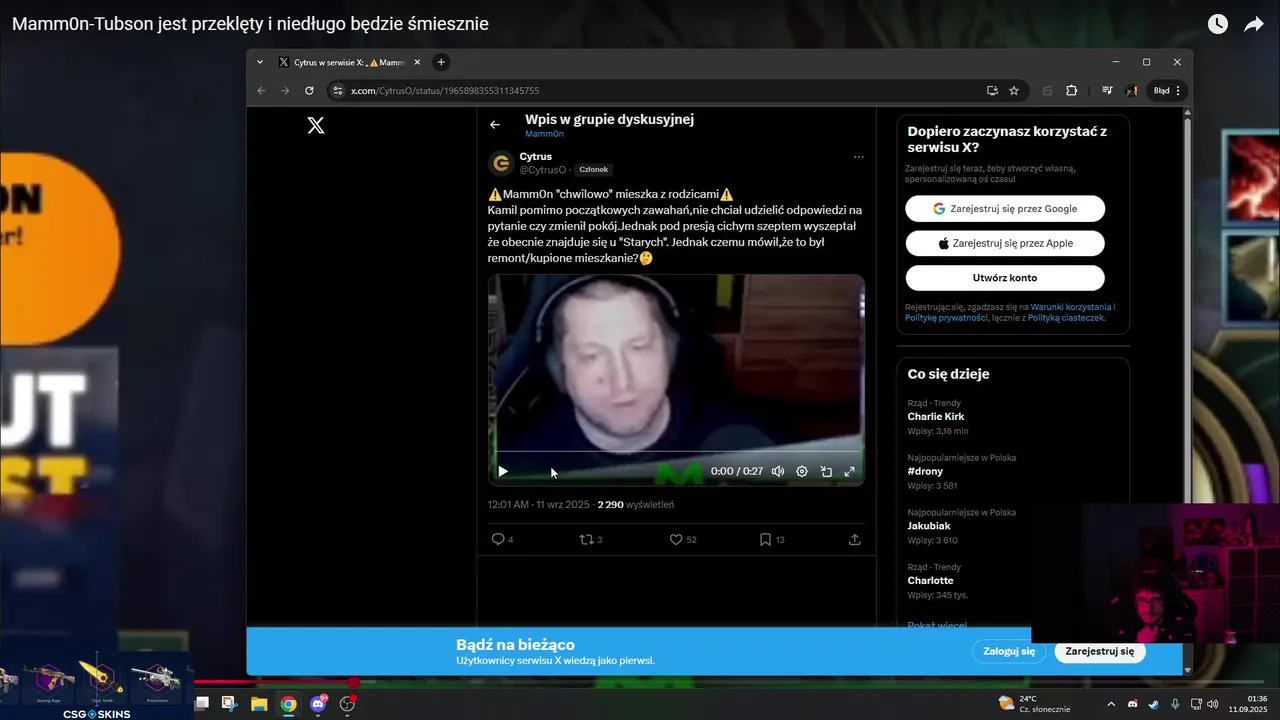1280x720 pixels.
Task: Open the Chrome extensions puzzle icon
Action: click(1071, 90)
